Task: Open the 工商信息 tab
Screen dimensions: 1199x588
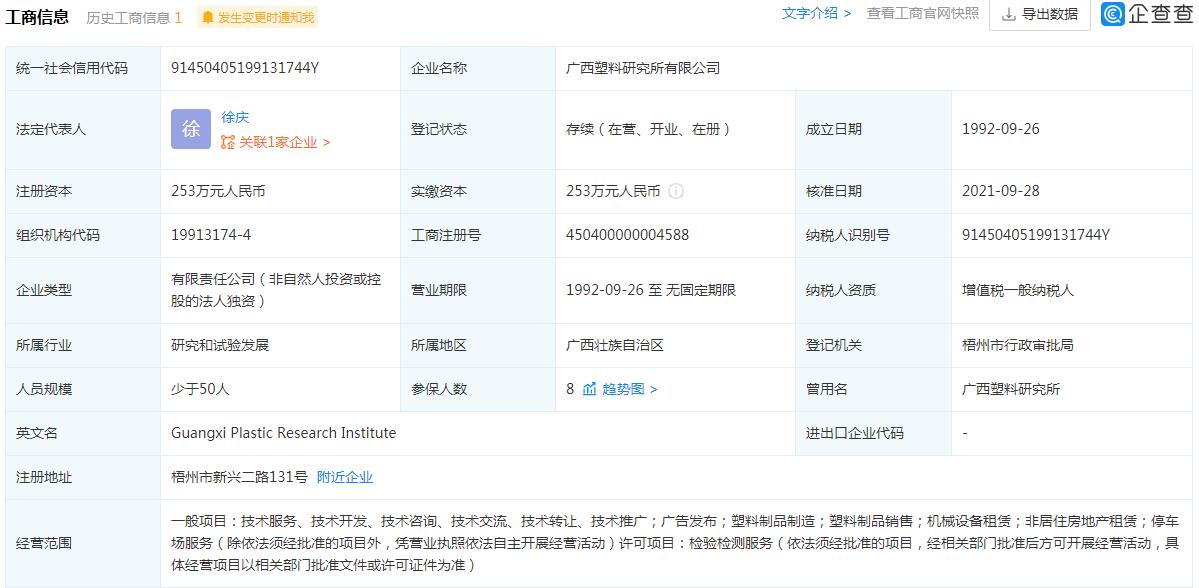Action: pos(37,17)
